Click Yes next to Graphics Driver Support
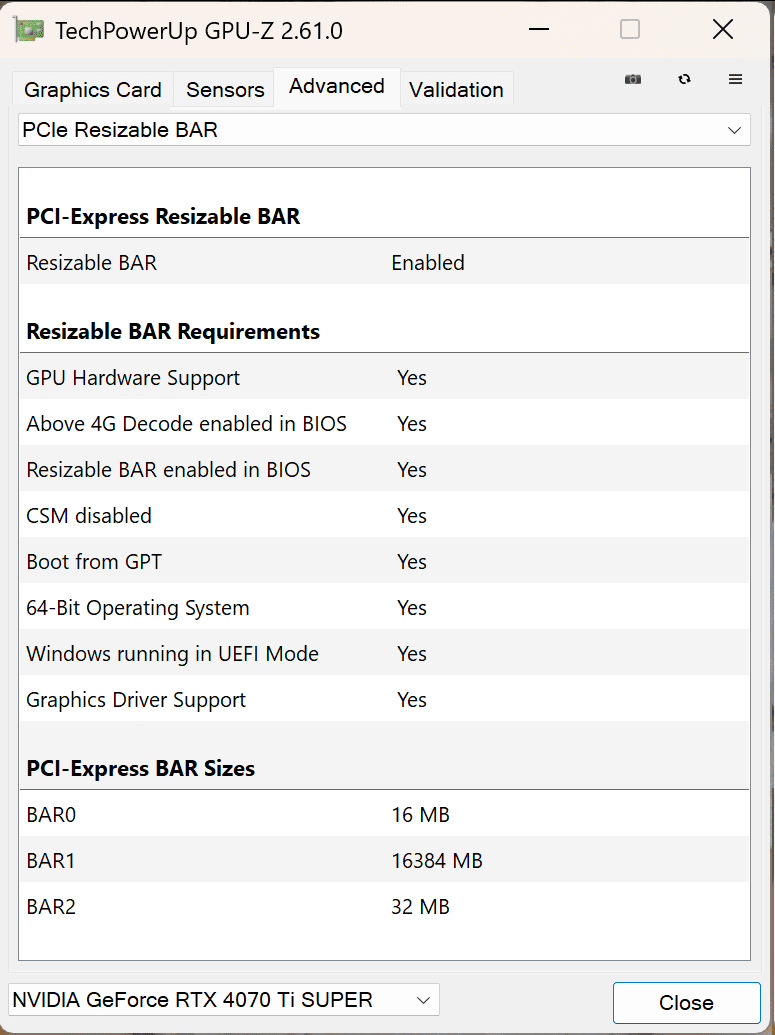The height and width of the screenshot is (1035, 775). tap(412, 700)
